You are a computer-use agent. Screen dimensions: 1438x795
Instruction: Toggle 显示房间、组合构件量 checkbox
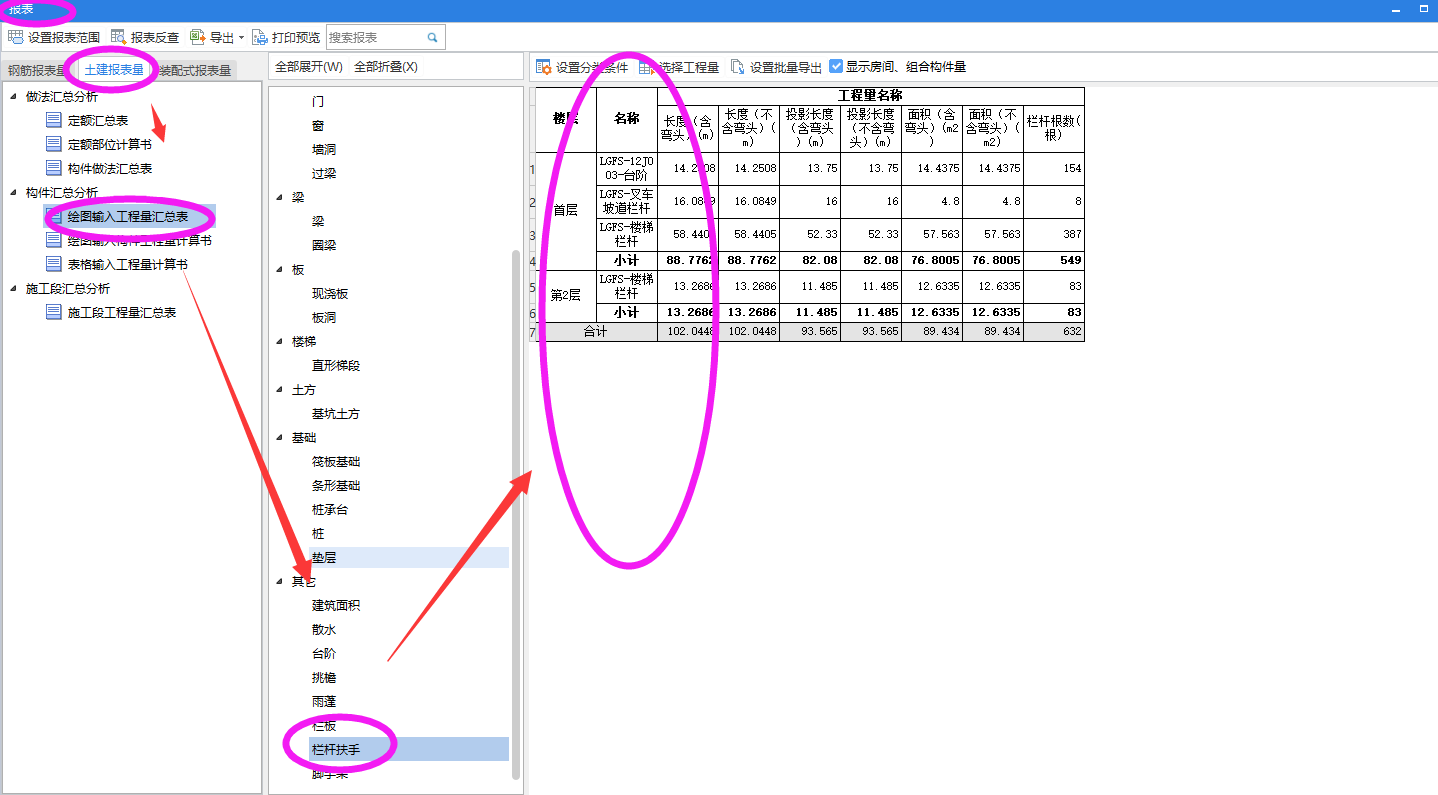[x=836, y=67]
